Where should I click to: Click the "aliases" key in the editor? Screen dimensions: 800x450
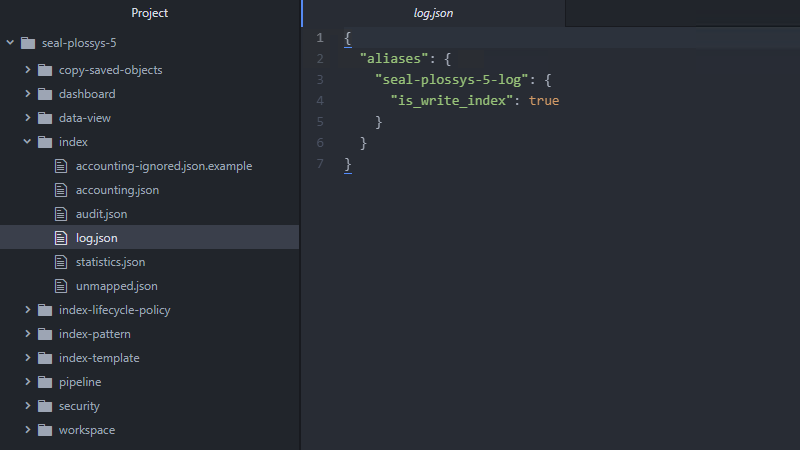tap(394, 59)
